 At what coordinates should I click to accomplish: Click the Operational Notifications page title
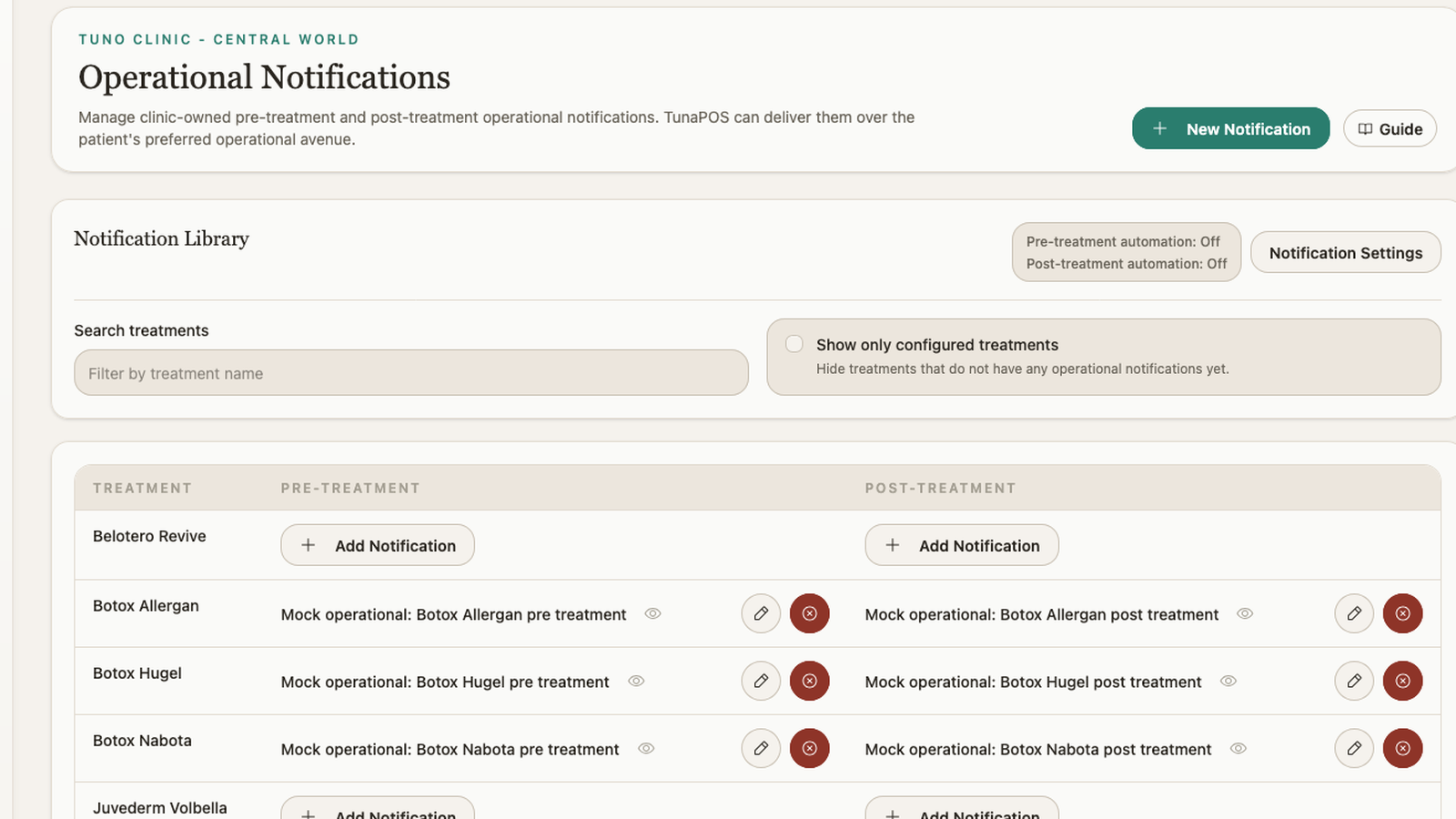[x=264, y=77]
